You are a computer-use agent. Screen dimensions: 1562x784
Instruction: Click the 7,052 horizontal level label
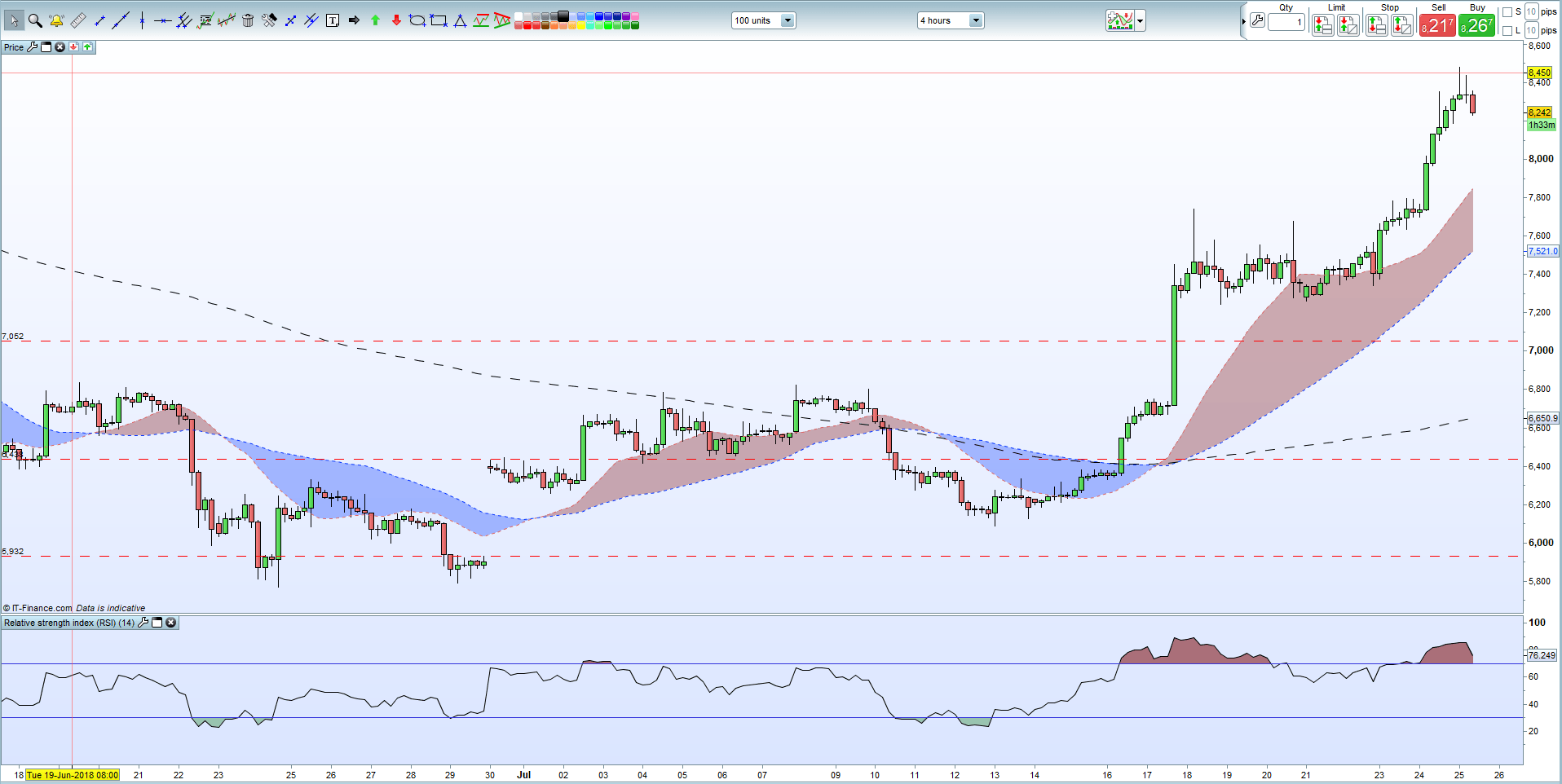pos(13,336)
